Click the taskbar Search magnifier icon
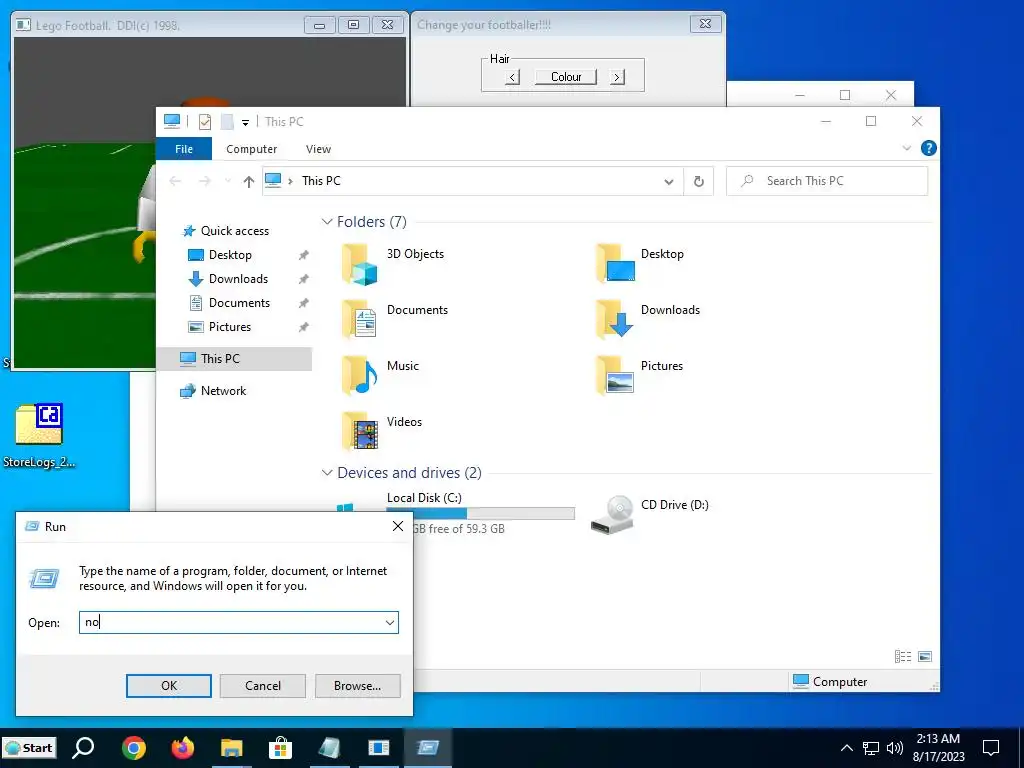1024x768 pixels. click(x=84, y=748)
